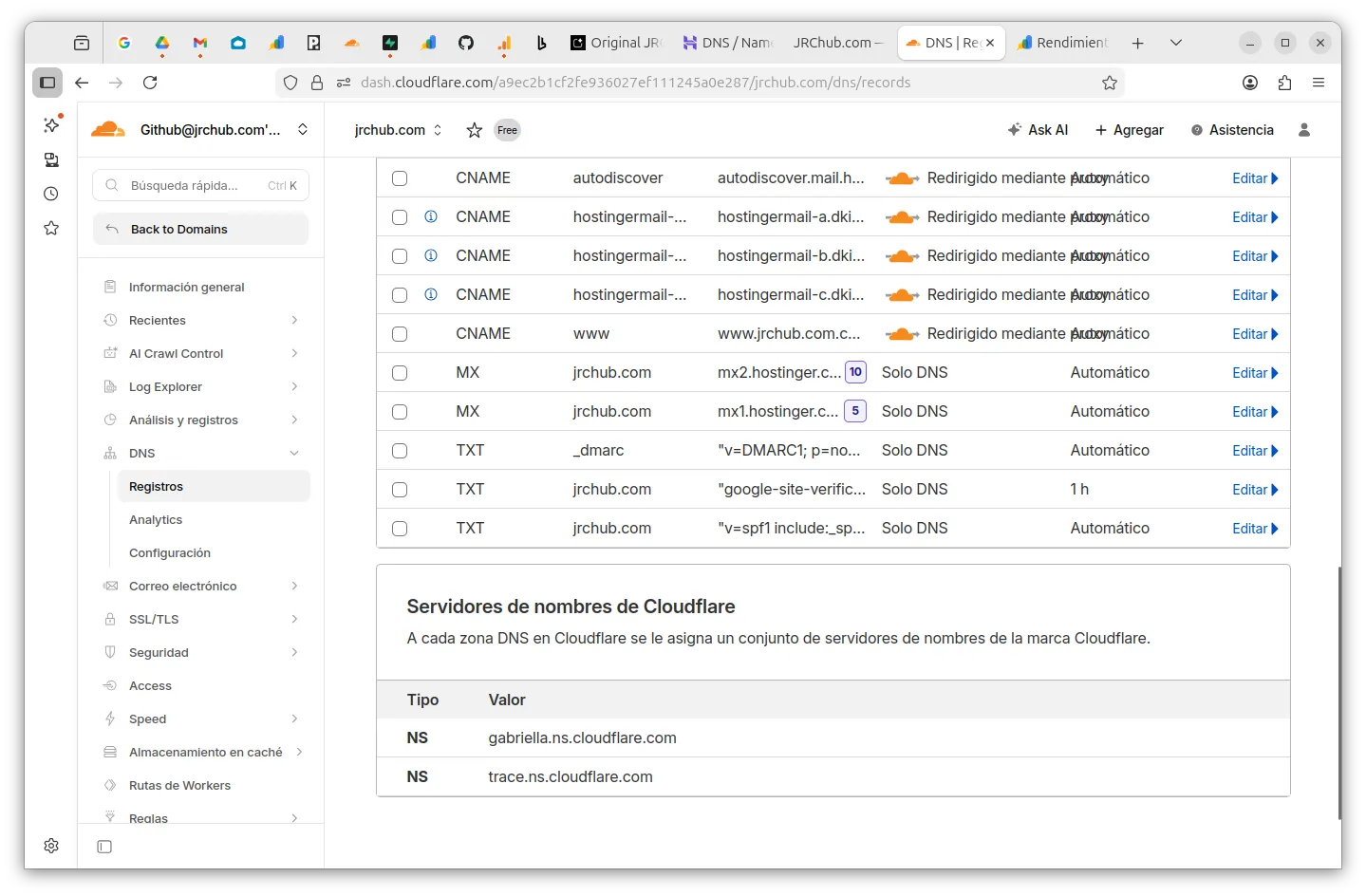
Task: Click the page's vertical scrollbar thumb
Action: pos(1339,693)
